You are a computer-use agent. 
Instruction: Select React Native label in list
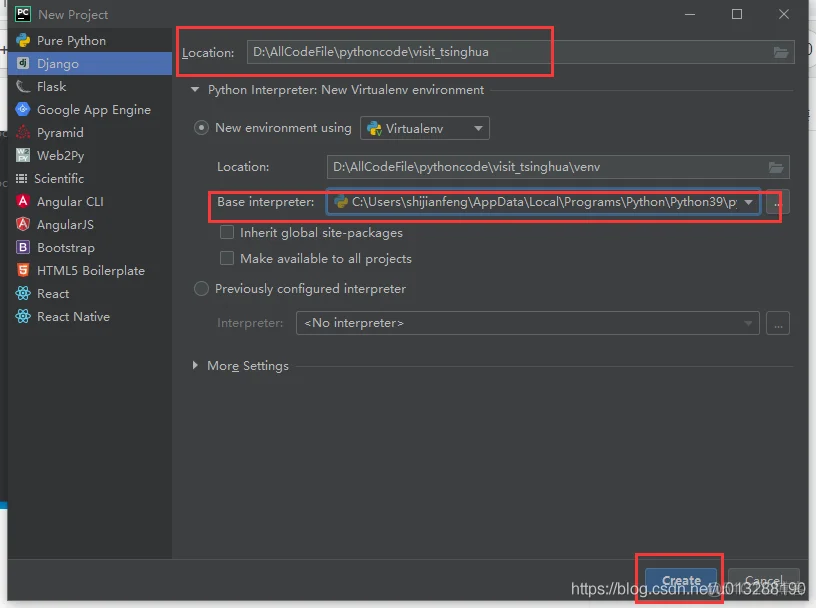tap(73, 316)
